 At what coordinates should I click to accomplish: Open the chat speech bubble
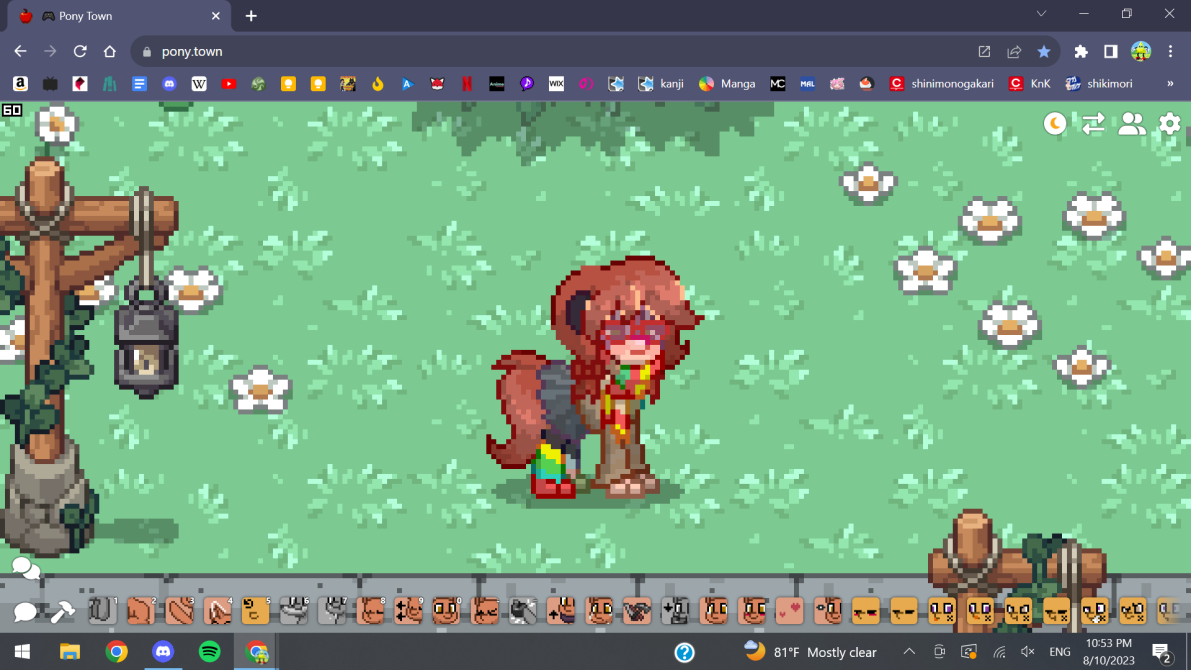click(x=25, y=611)
